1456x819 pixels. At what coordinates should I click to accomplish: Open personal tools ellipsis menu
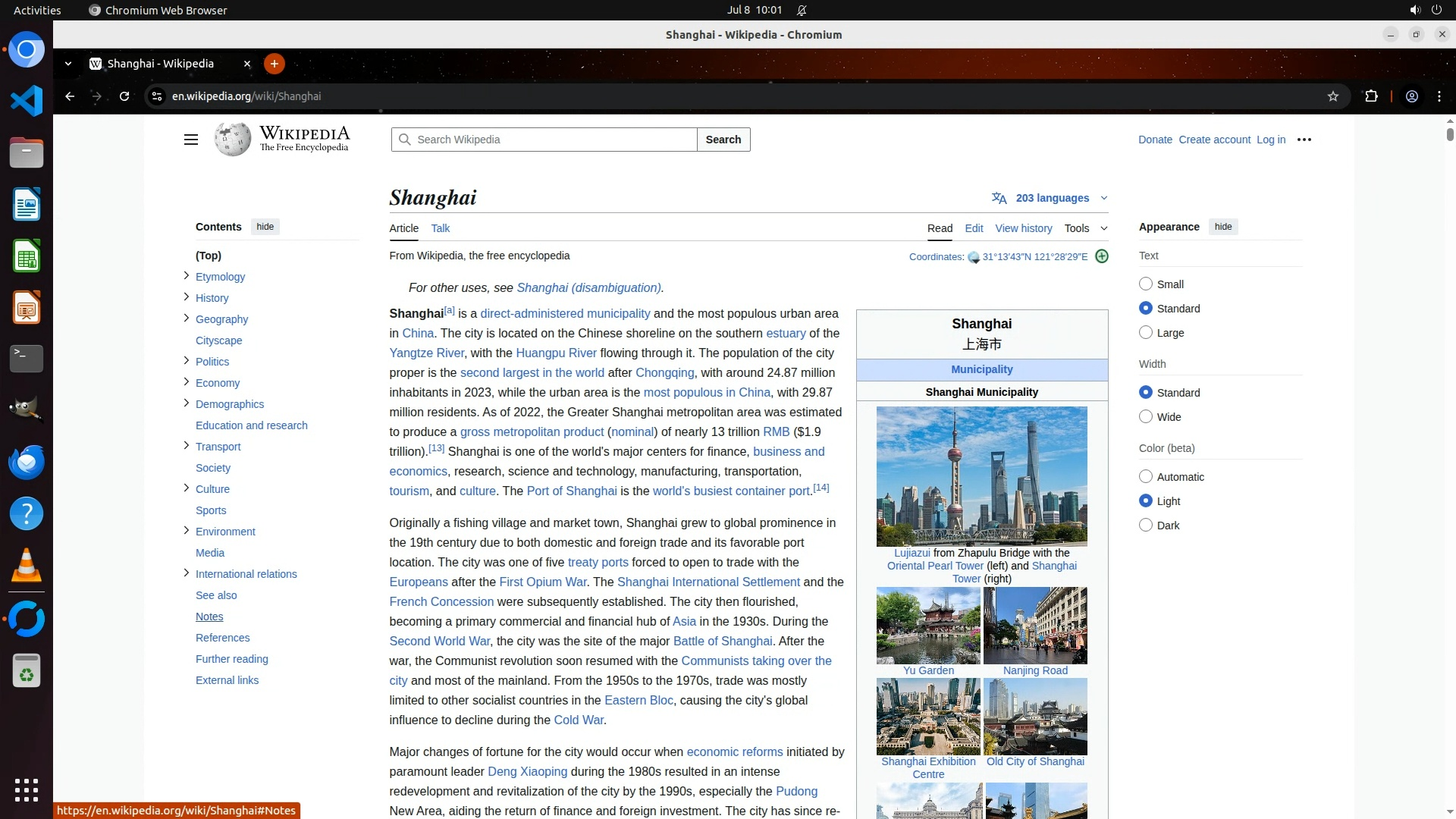(x=1304, y=140)
